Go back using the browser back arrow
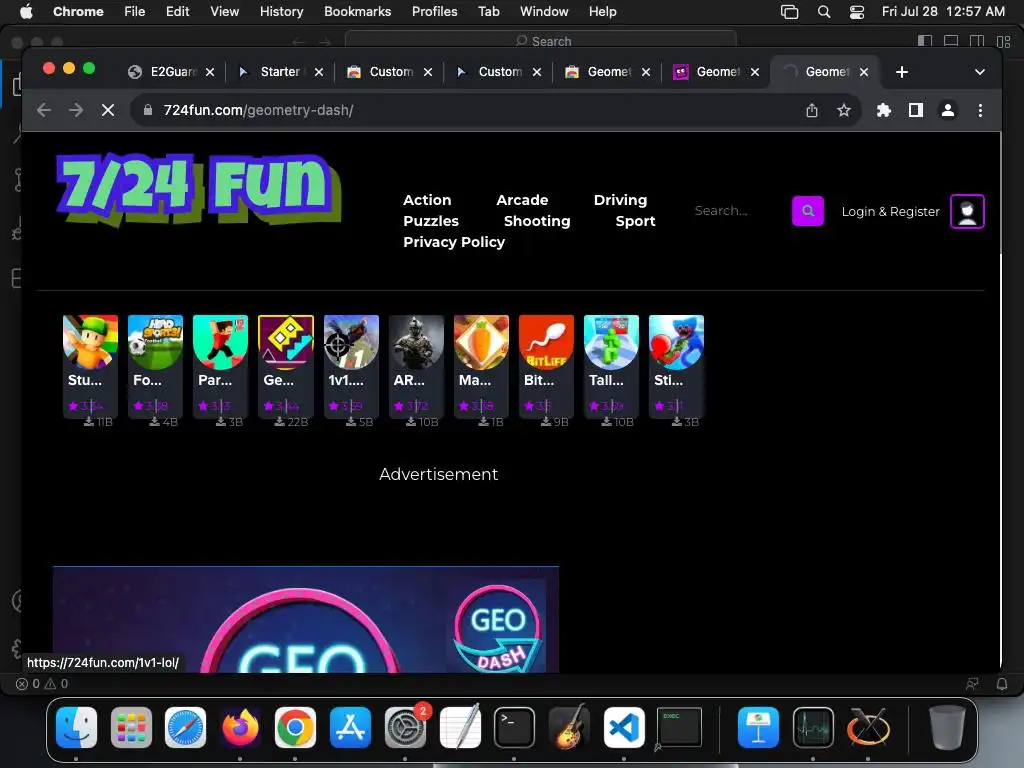 [x=44, y=110]
